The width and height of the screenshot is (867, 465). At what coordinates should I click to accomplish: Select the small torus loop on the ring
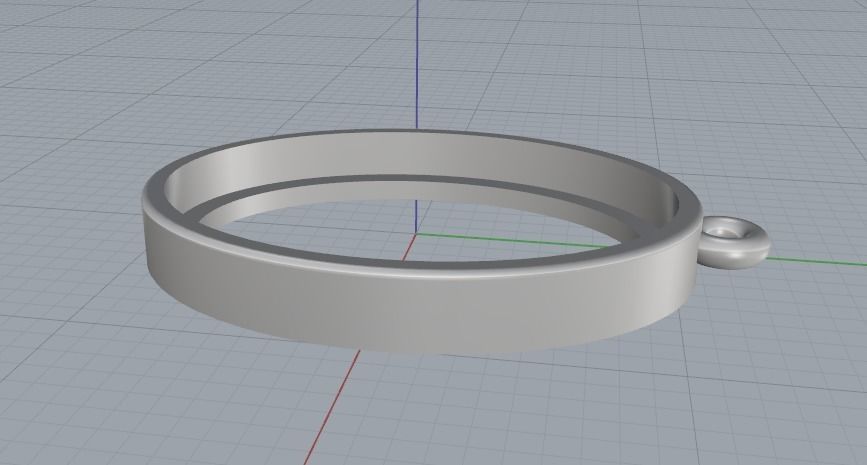[734, 244]
